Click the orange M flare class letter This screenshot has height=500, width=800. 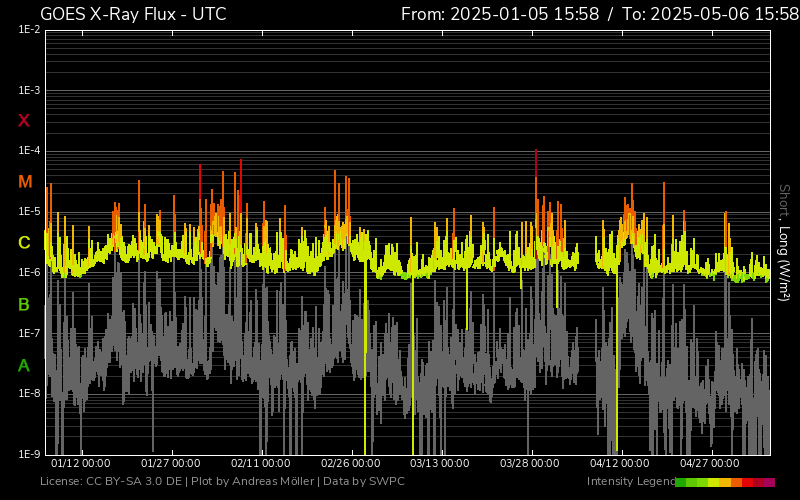click(25, 182)
